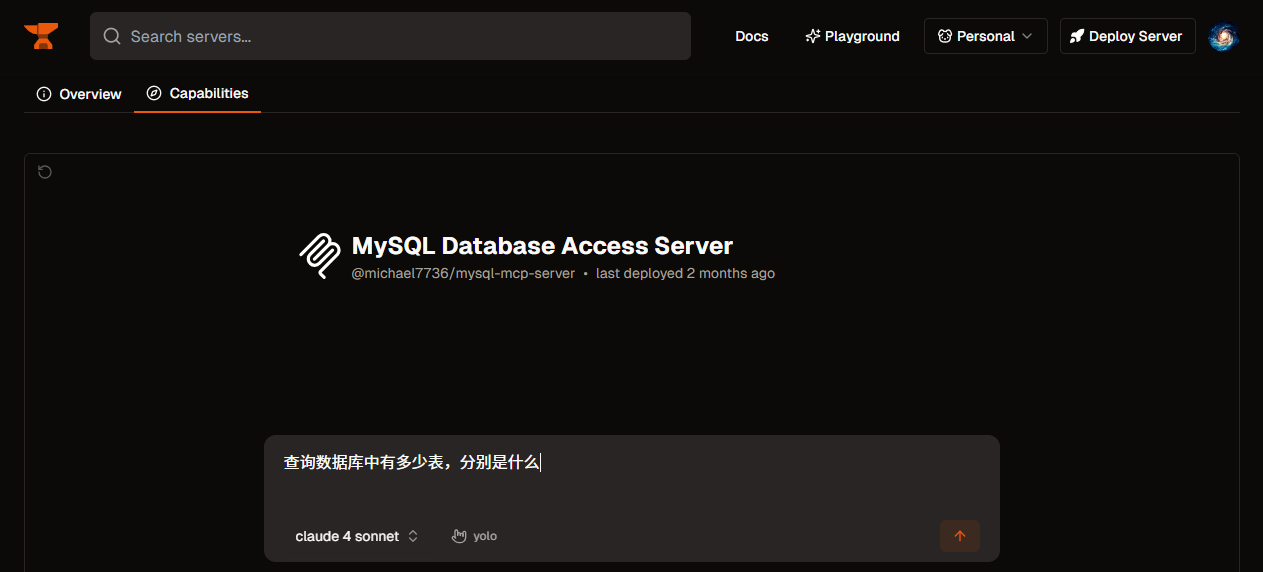Screen dimensions: 1263x572
Task: Click the sparkle icon beside Playground
Action: (813, 36)
